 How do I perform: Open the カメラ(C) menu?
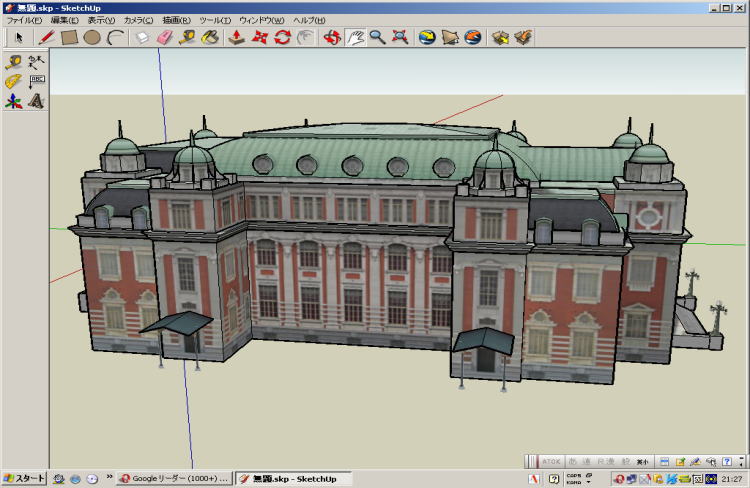tap(137, 20)
